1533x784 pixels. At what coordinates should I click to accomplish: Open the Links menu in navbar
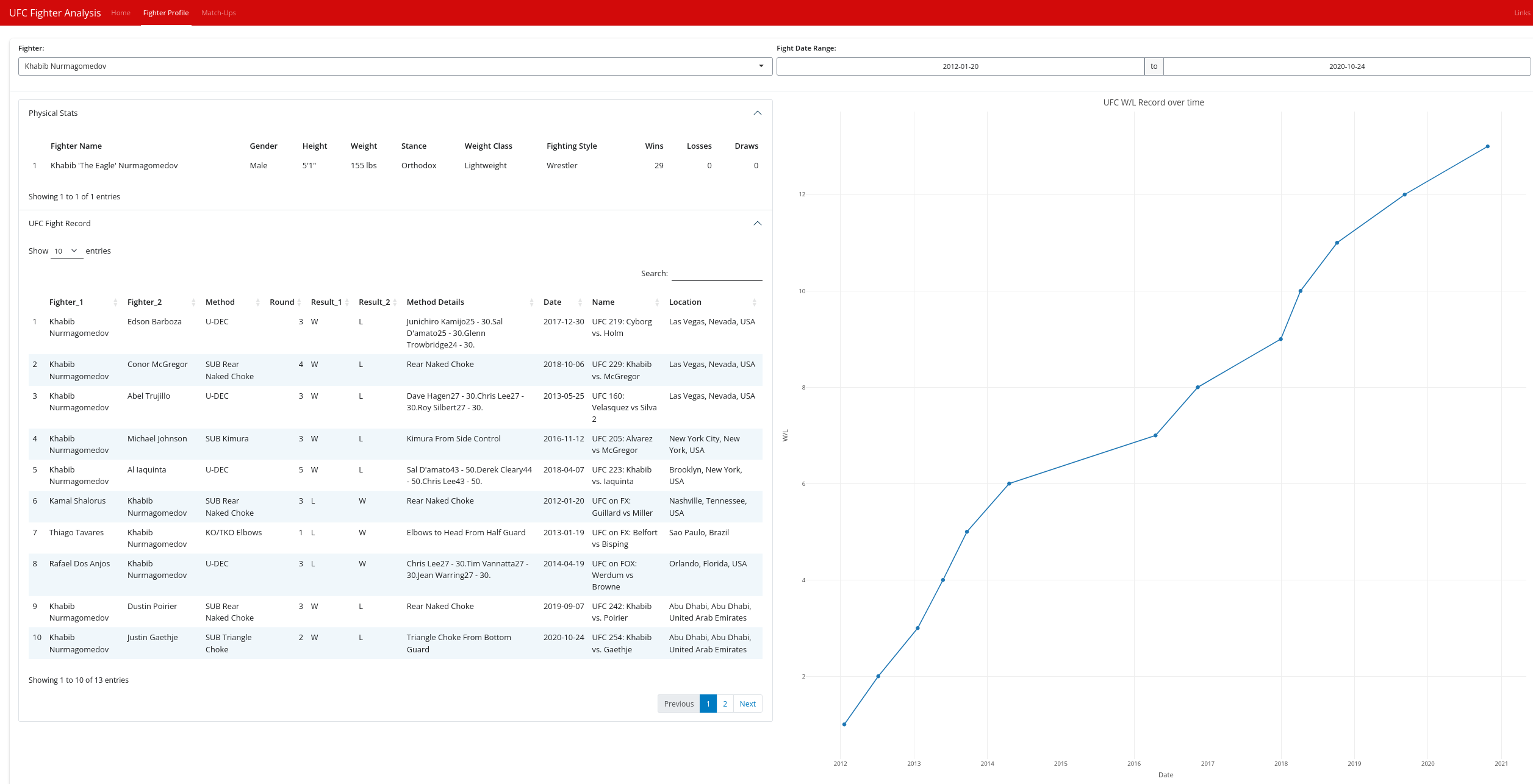click(x=1522, y=13)
